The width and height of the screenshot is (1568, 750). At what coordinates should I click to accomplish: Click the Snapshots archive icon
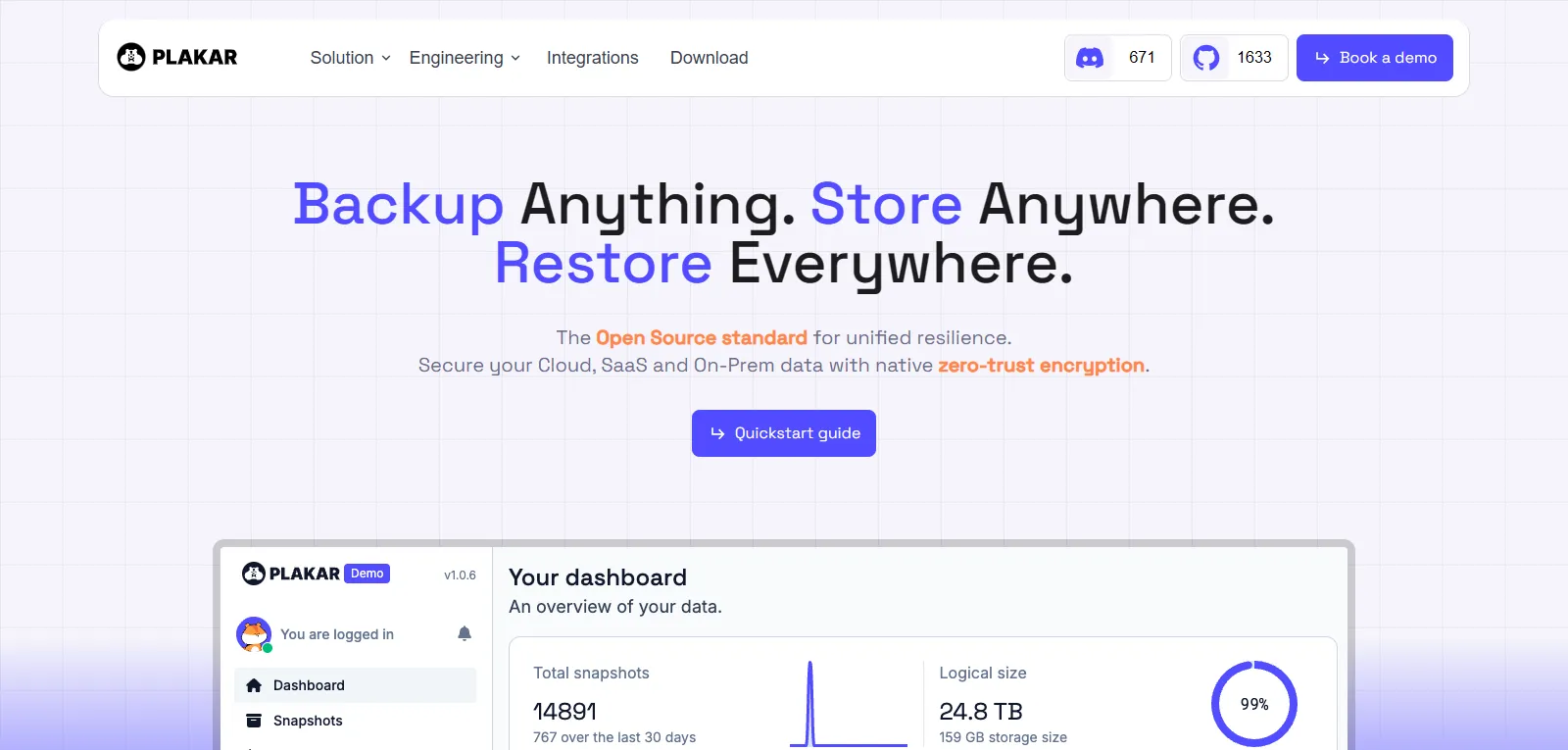254,721
